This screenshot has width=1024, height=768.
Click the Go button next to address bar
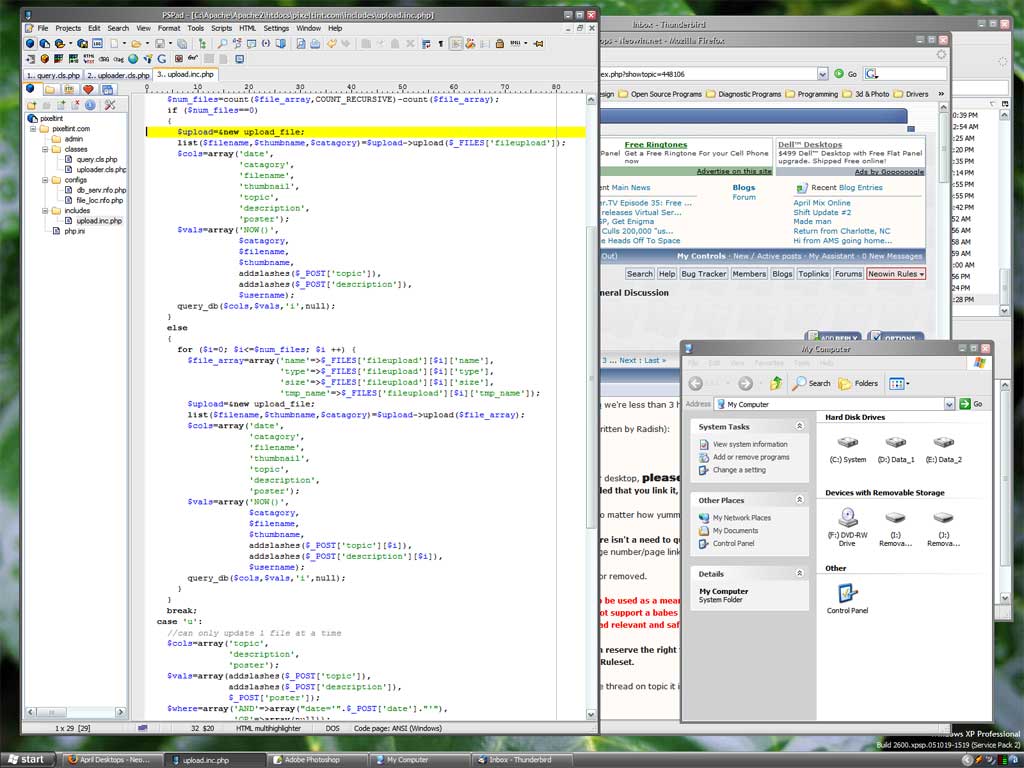971,404
